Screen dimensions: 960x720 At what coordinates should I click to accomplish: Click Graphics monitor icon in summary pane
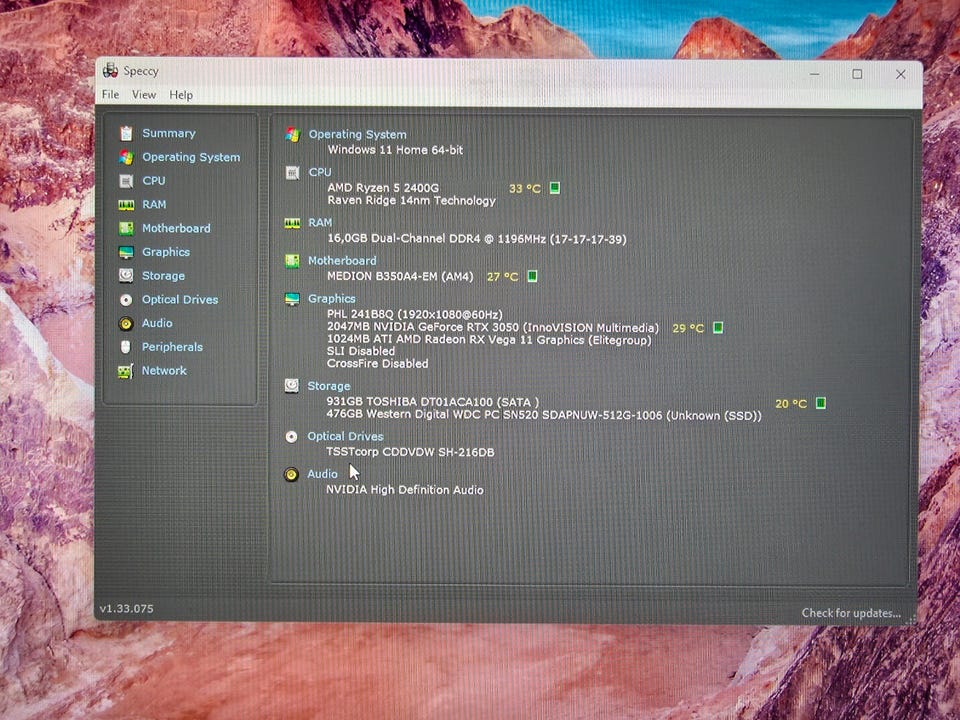point(292,299)
